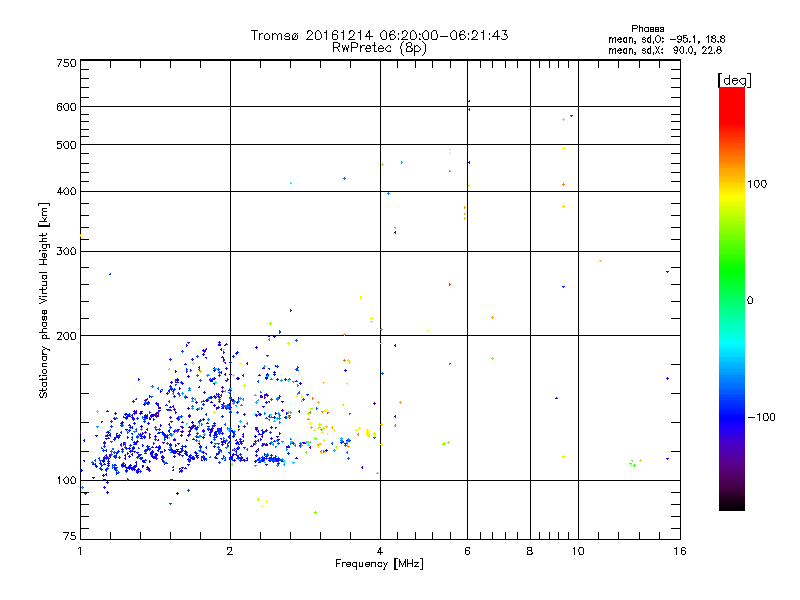Image resolution: width=800 pixels, height=600 pixels.
Task: Click x-axis tick label '6'
Action: pyautogui.click(x=467, y=551)
